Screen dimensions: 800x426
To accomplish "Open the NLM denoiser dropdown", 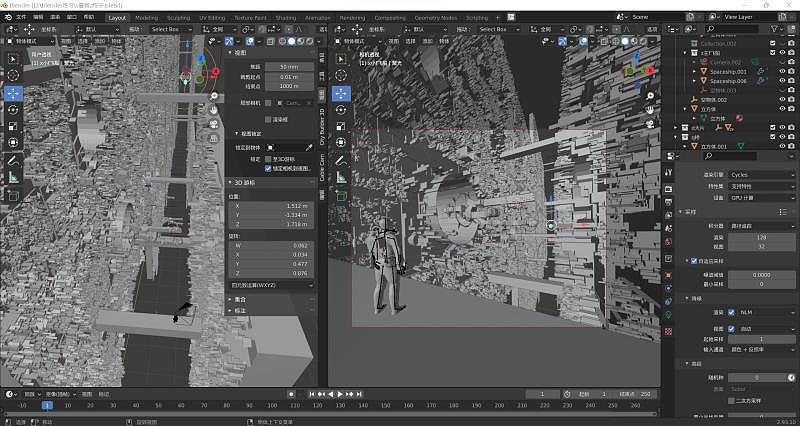I will (x=766, y=312).
